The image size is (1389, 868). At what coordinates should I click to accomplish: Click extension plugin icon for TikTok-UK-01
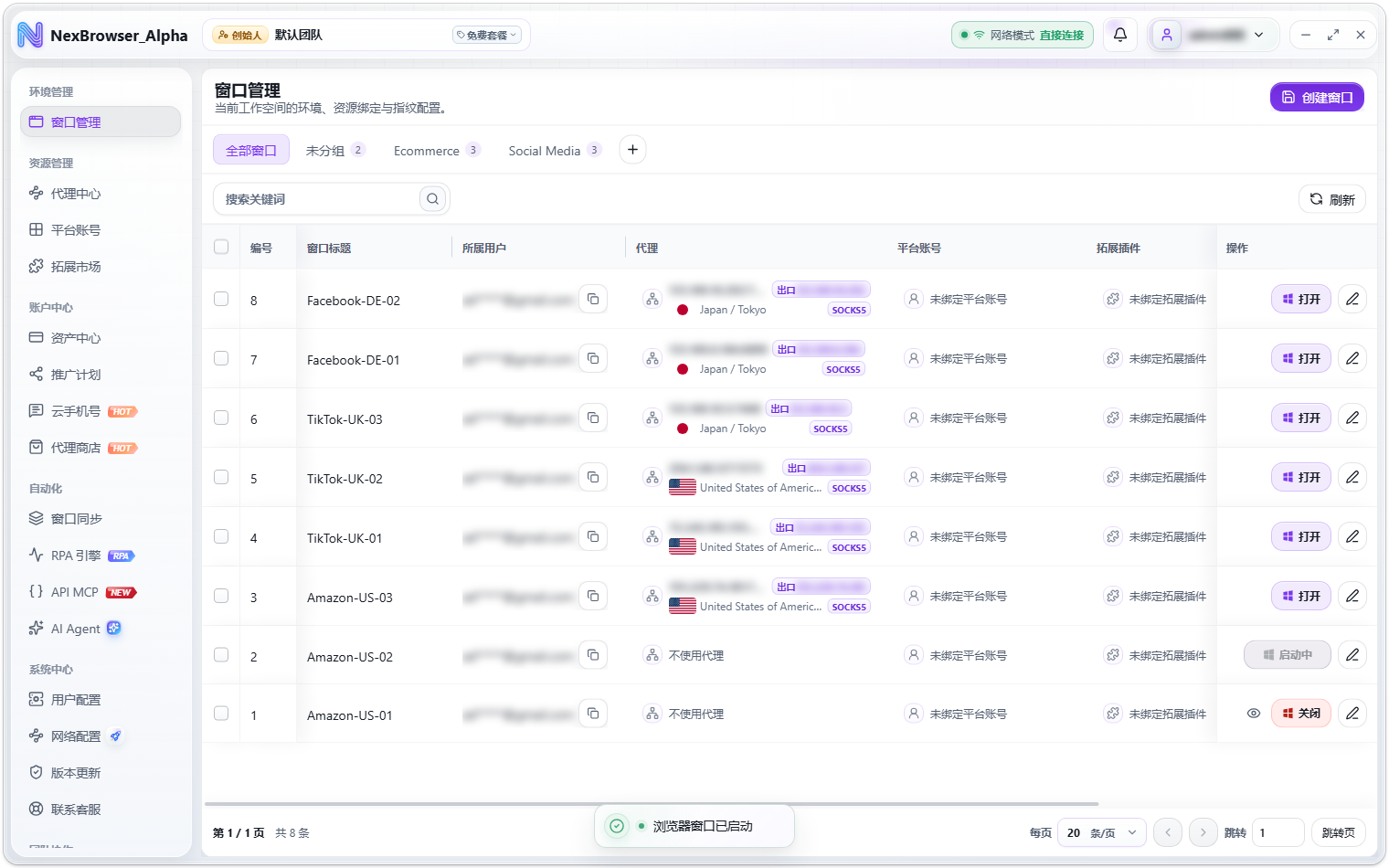point(1112,536)
